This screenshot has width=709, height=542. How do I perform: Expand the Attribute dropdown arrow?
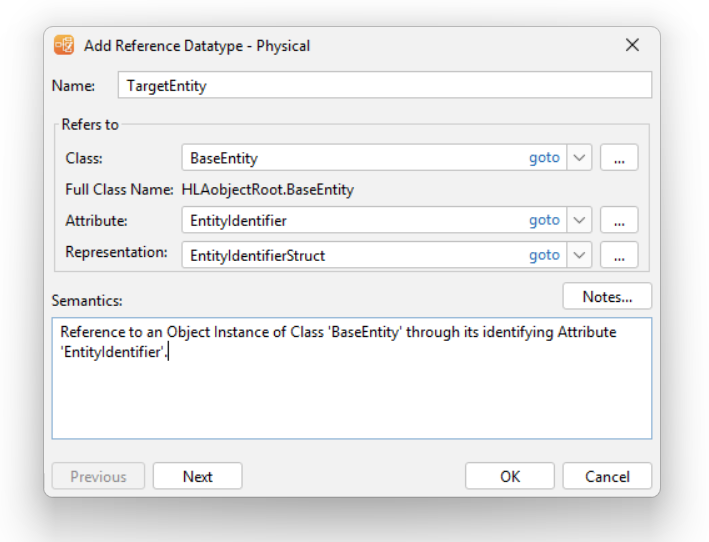pos(579,220)
